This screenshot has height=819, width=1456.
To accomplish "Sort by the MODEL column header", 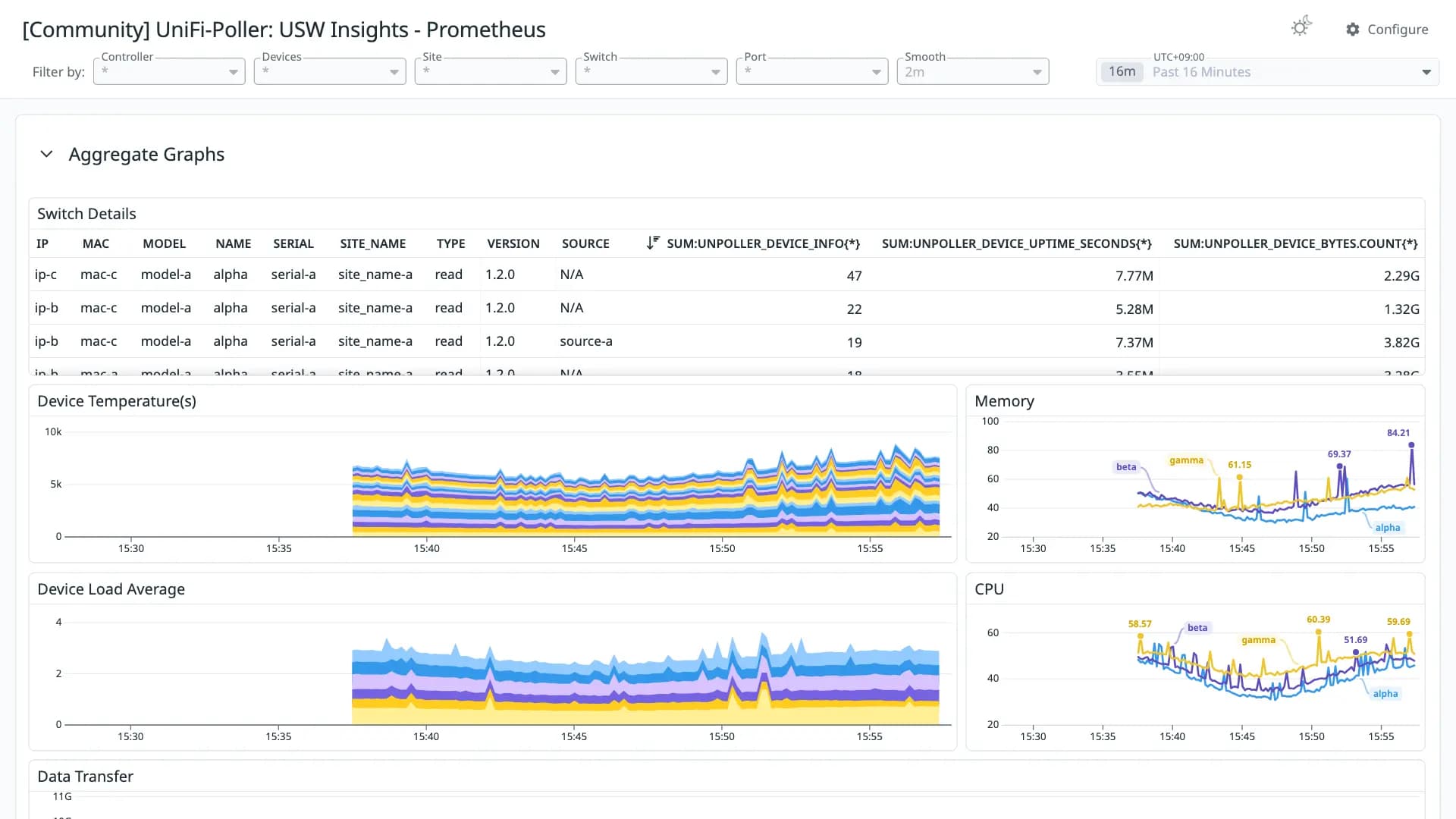I will point(164,243).
